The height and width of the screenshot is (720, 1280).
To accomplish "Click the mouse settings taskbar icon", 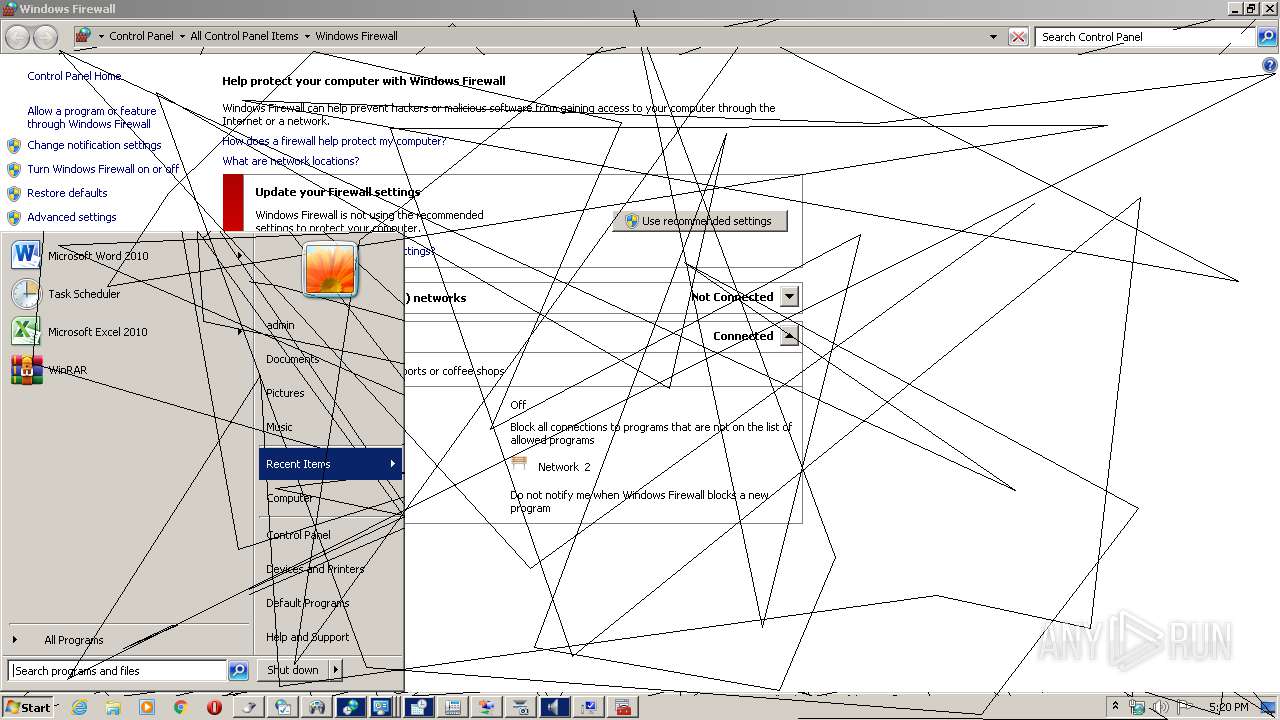I will coord(249,707).
